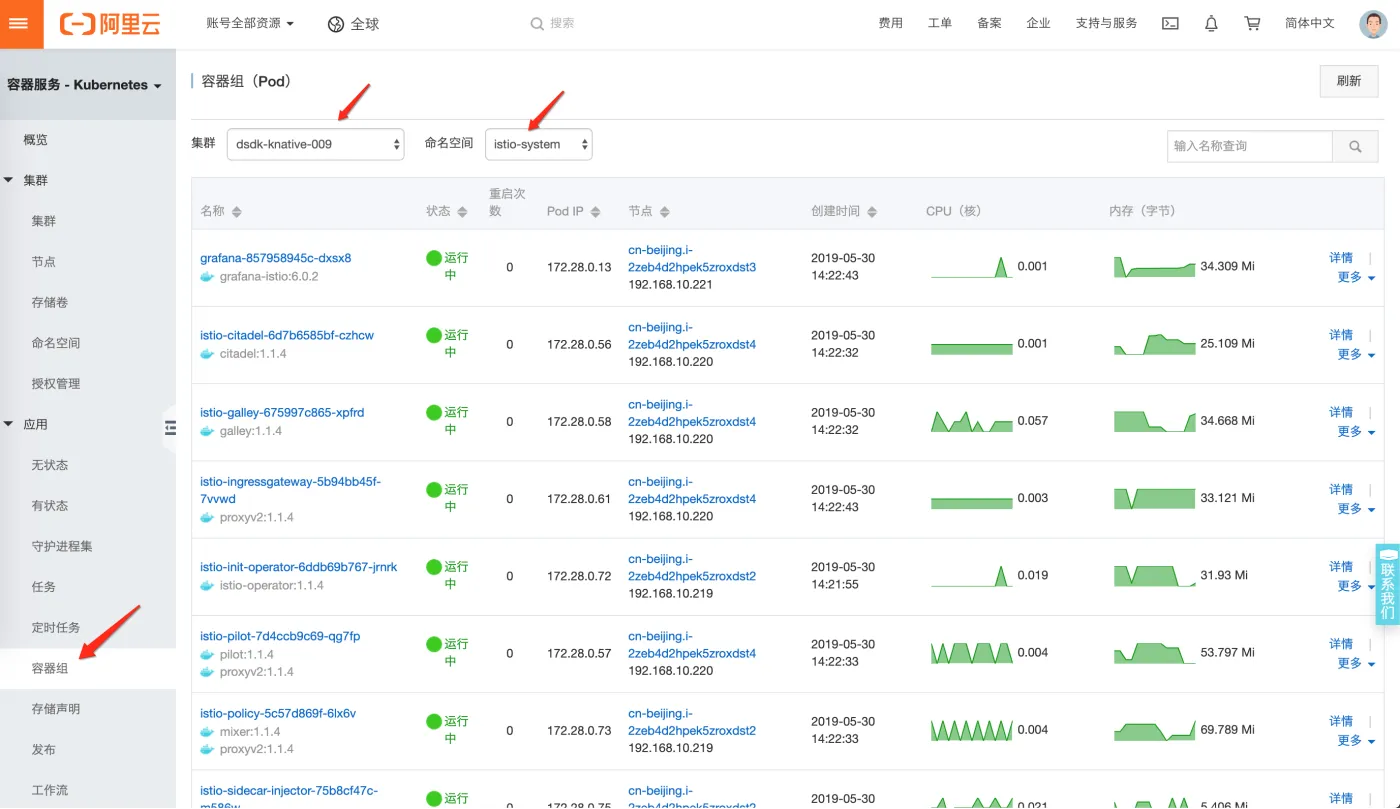Open the 账号全部资源 dropdown
Screen dimensions: 1400x809
point(250,23)
